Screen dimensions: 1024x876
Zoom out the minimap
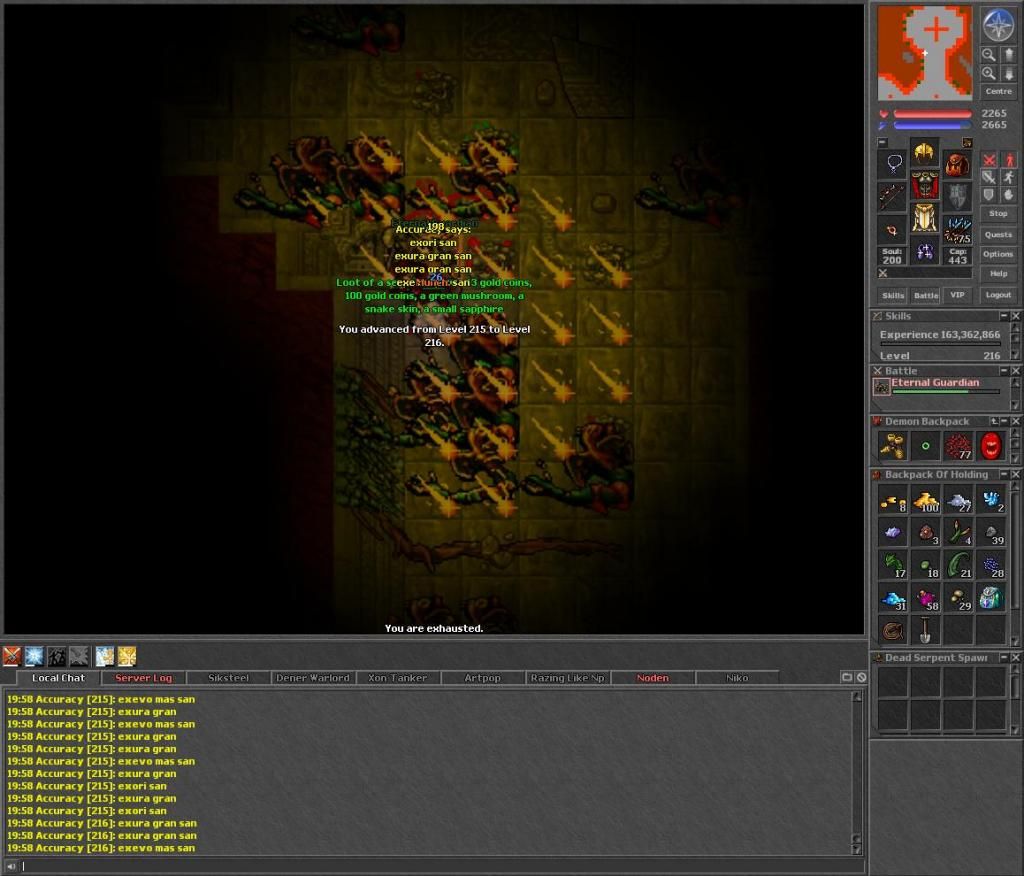[x=989, y=54]
